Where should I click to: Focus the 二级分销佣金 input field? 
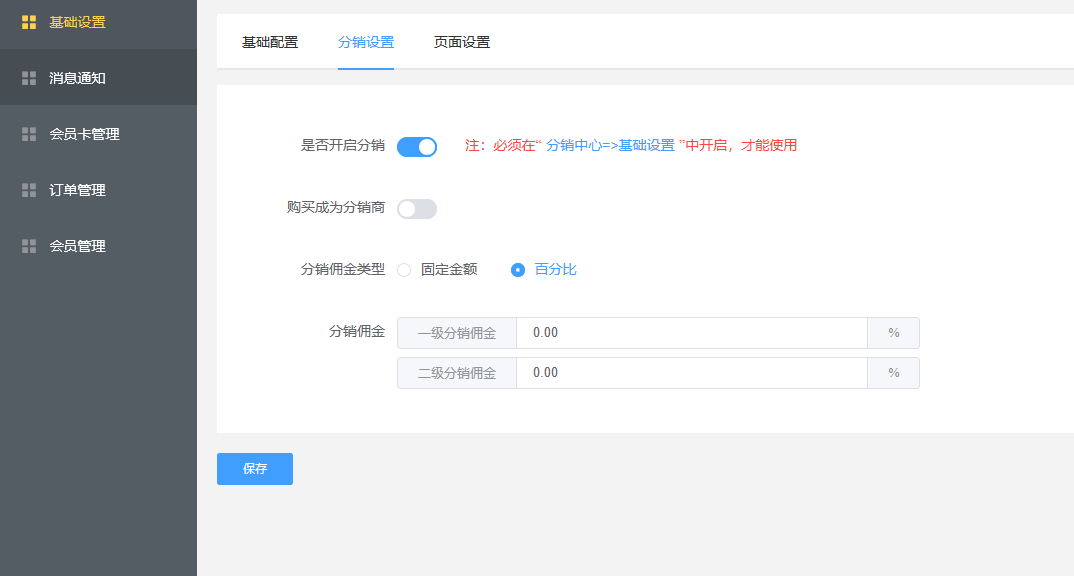(x=691, y=373)
